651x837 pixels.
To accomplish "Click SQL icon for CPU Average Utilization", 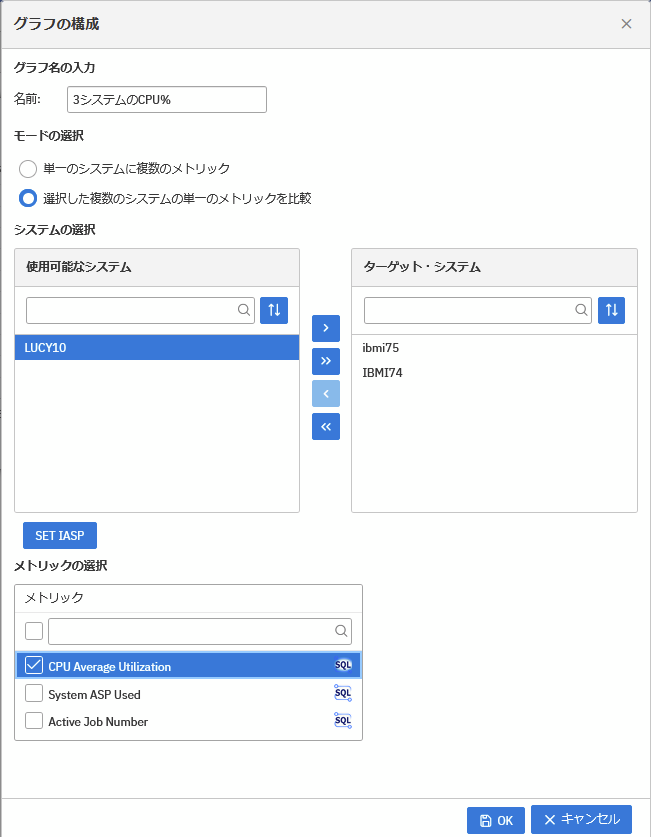I will (343, 665).
